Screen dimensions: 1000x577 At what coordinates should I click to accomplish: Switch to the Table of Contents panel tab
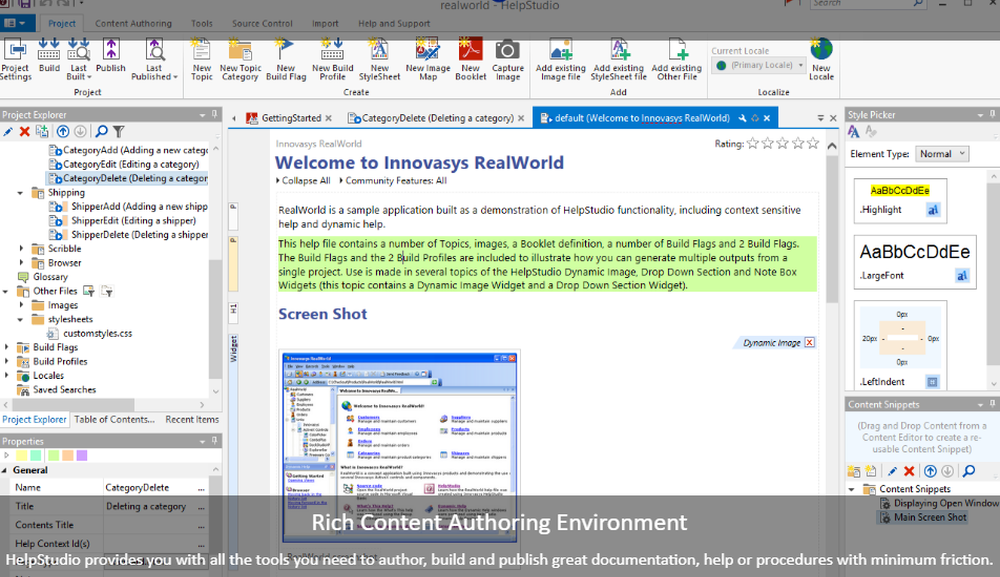[x=114, y=420]
